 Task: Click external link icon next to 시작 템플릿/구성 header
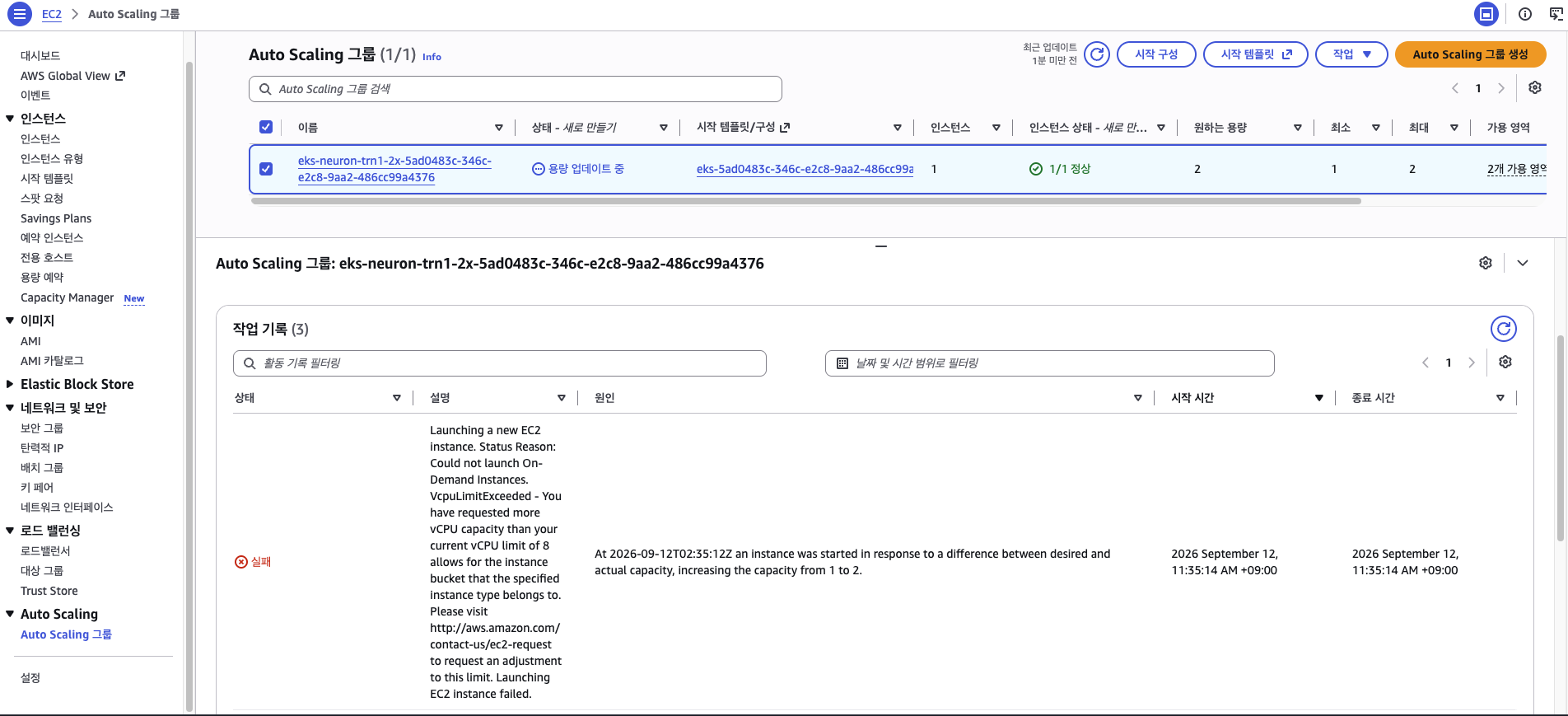(785, 128)
